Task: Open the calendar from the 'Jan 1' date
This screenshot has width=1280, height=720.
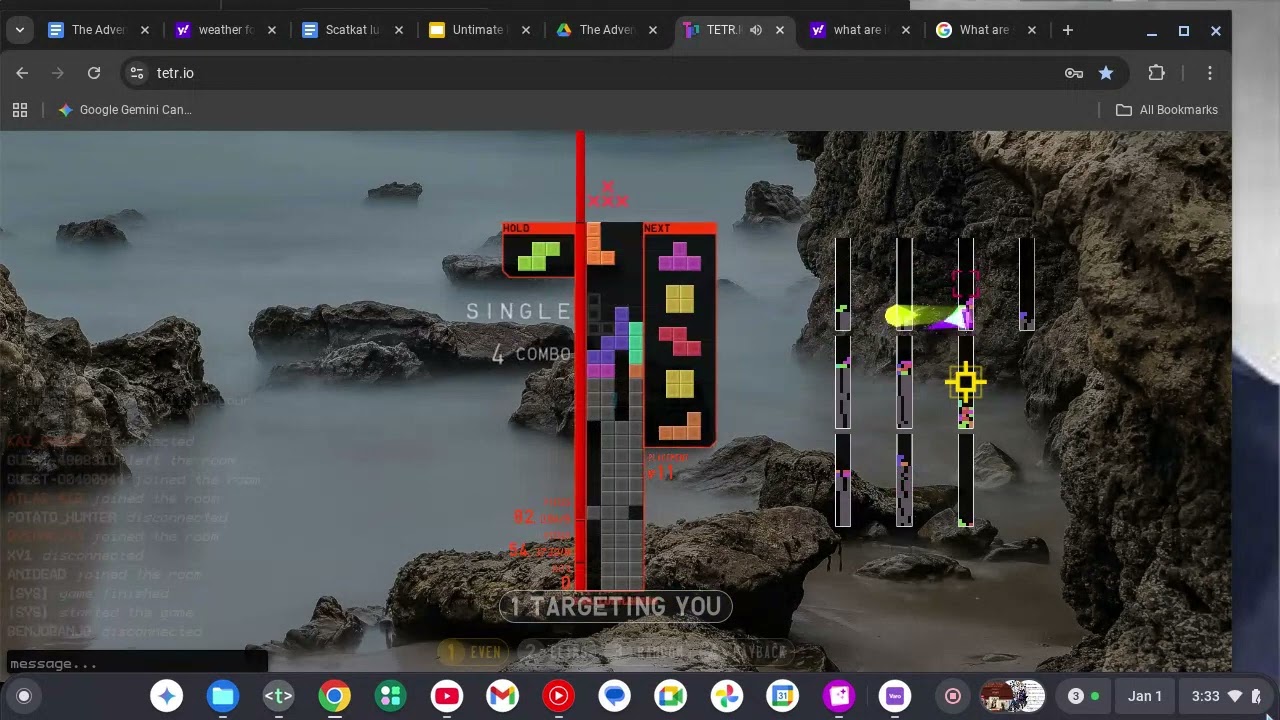Action: tap(1145, 696)
